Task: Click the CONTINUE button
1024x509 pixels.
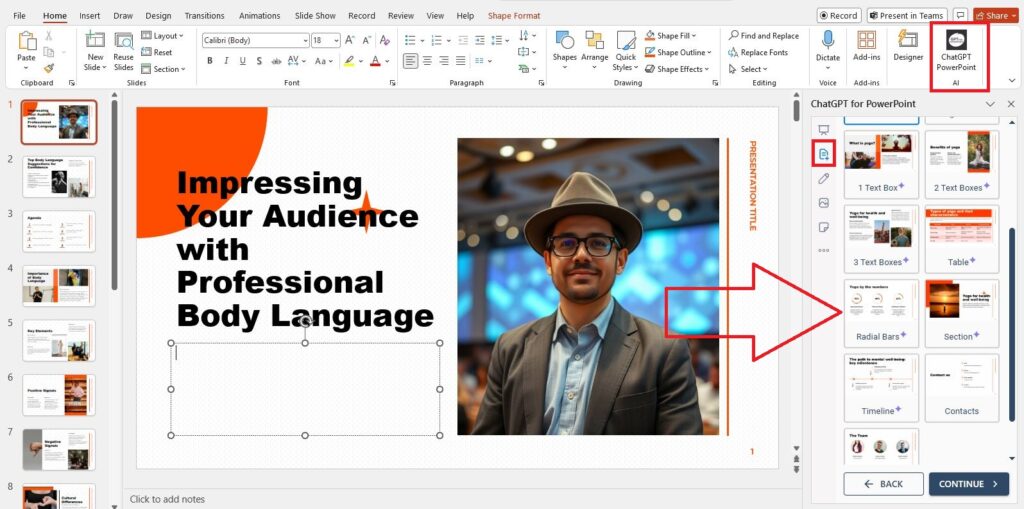Action: pyautogui.click(x=968, y=484)
